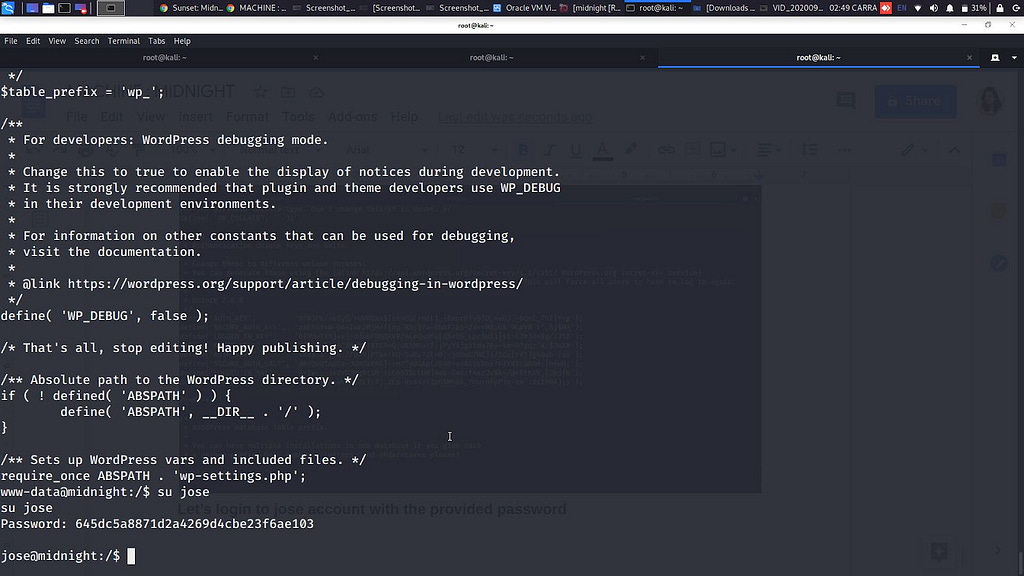Viewport: 1024px width, 576px height.
Task: Open the Edit menu
Action: point(33,40)
